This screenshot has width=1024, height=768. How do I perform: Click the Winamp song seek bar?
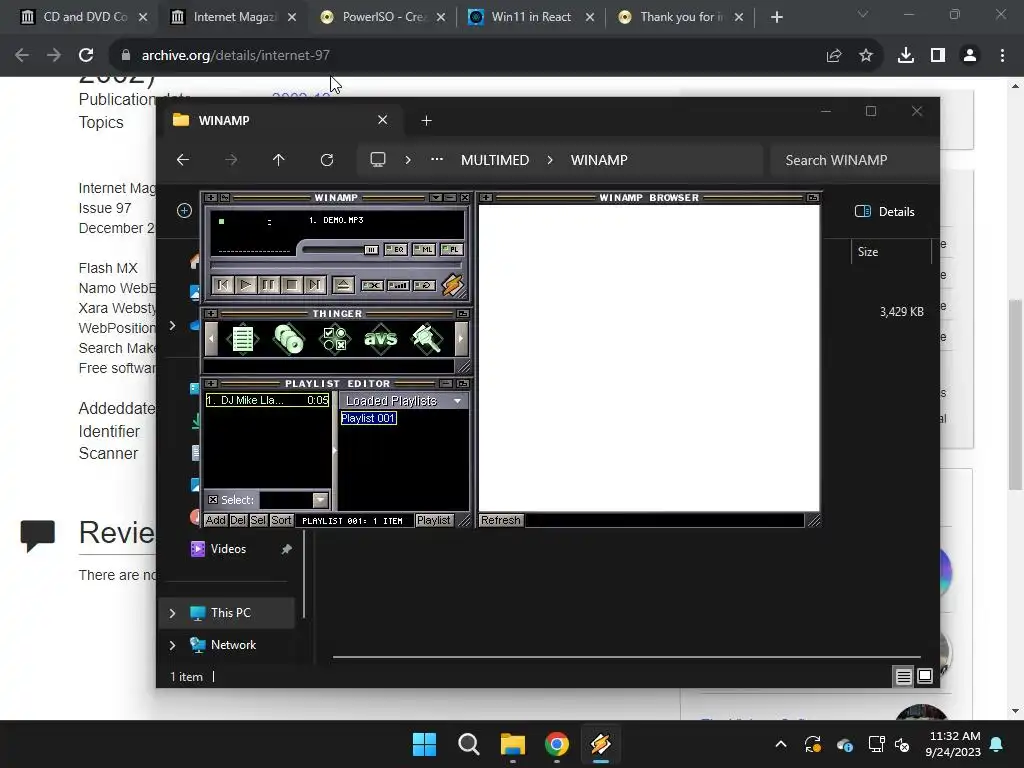336,265
